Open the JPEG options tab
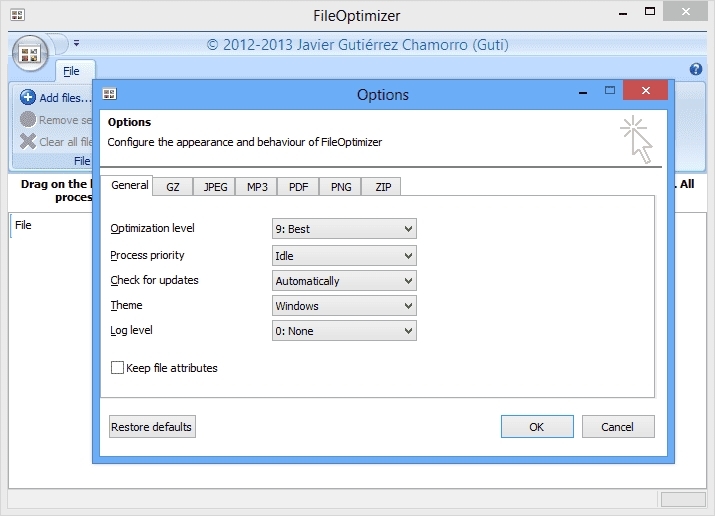The width and height of the screenshot is (715, 516). pyautogui.click(x=215, y=187)
